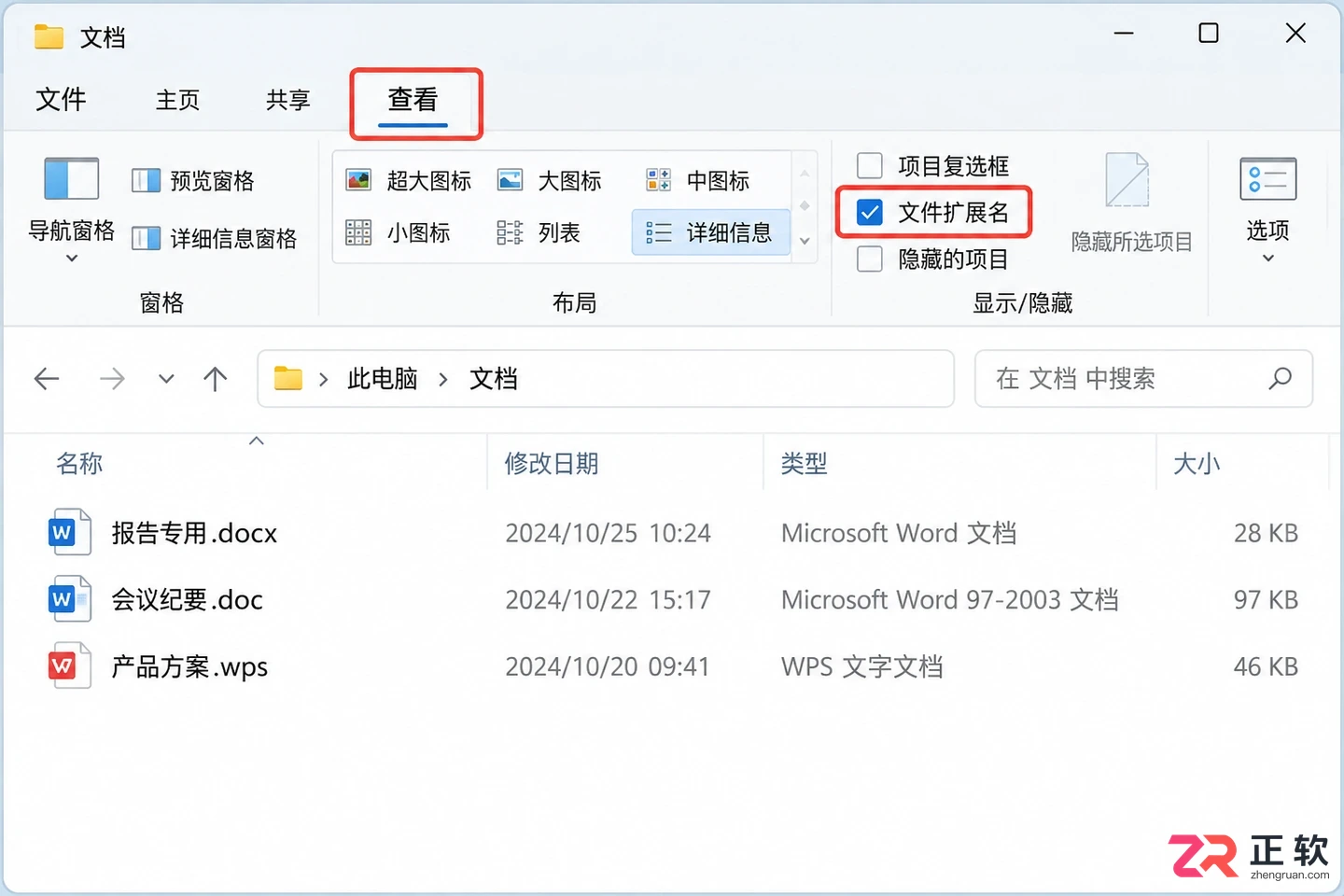
Task: Toggle the Details pane (详细信息窗格)
Action: [x=215, y=239]
